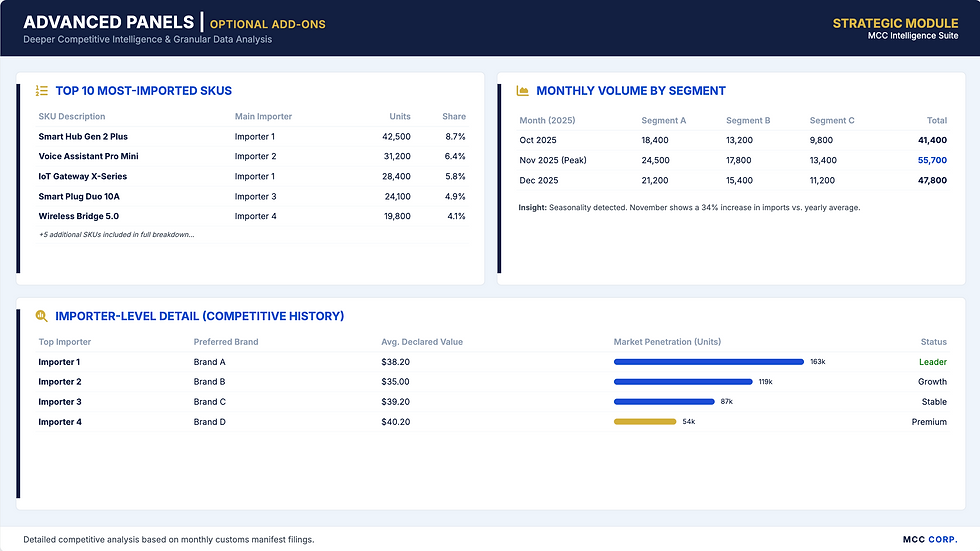Click the Insight seasonality note
This screenshot has width=980, height=551.
click(x=689, y=207)
